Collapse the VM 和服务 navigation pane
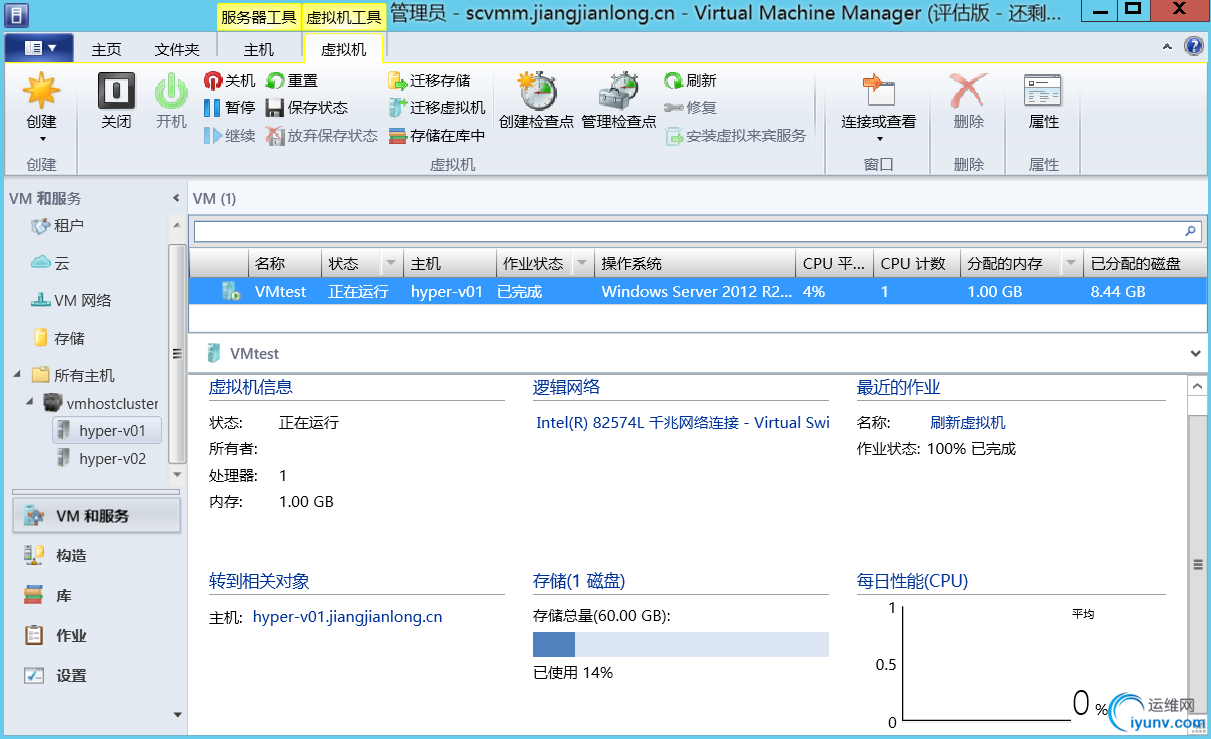This screenshot has height=739, width=1211. 176,198
